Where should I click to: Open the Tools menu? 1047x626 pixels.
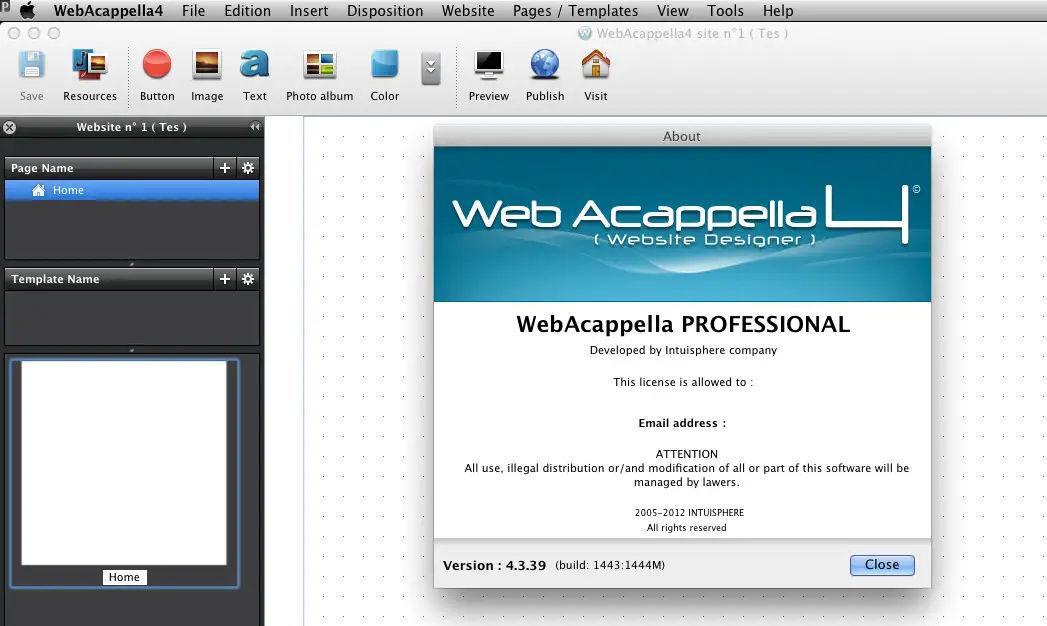pyautogui.click(x=725, y=11)
